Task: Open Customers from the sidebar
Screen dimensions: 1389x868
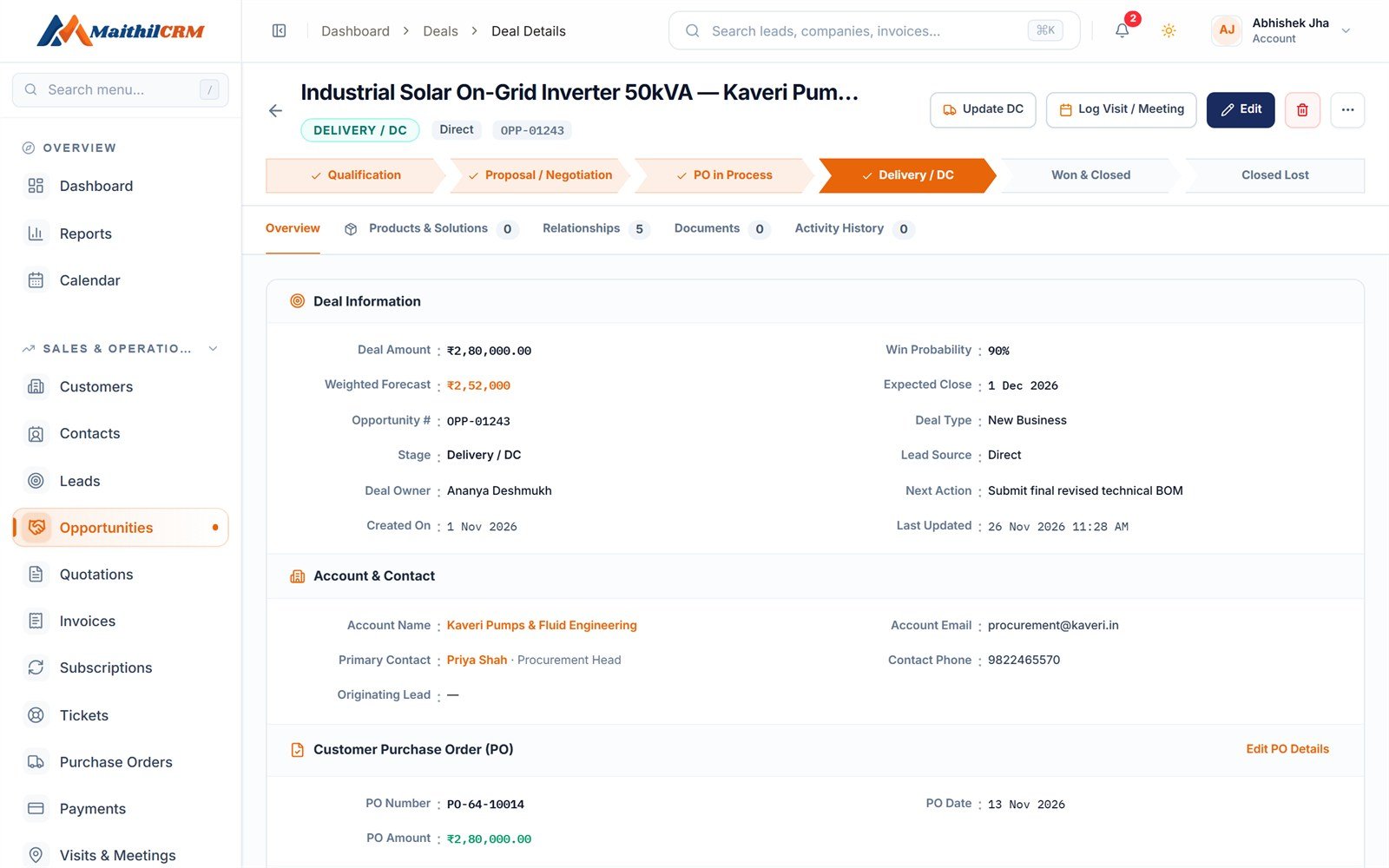Action: 121,387
